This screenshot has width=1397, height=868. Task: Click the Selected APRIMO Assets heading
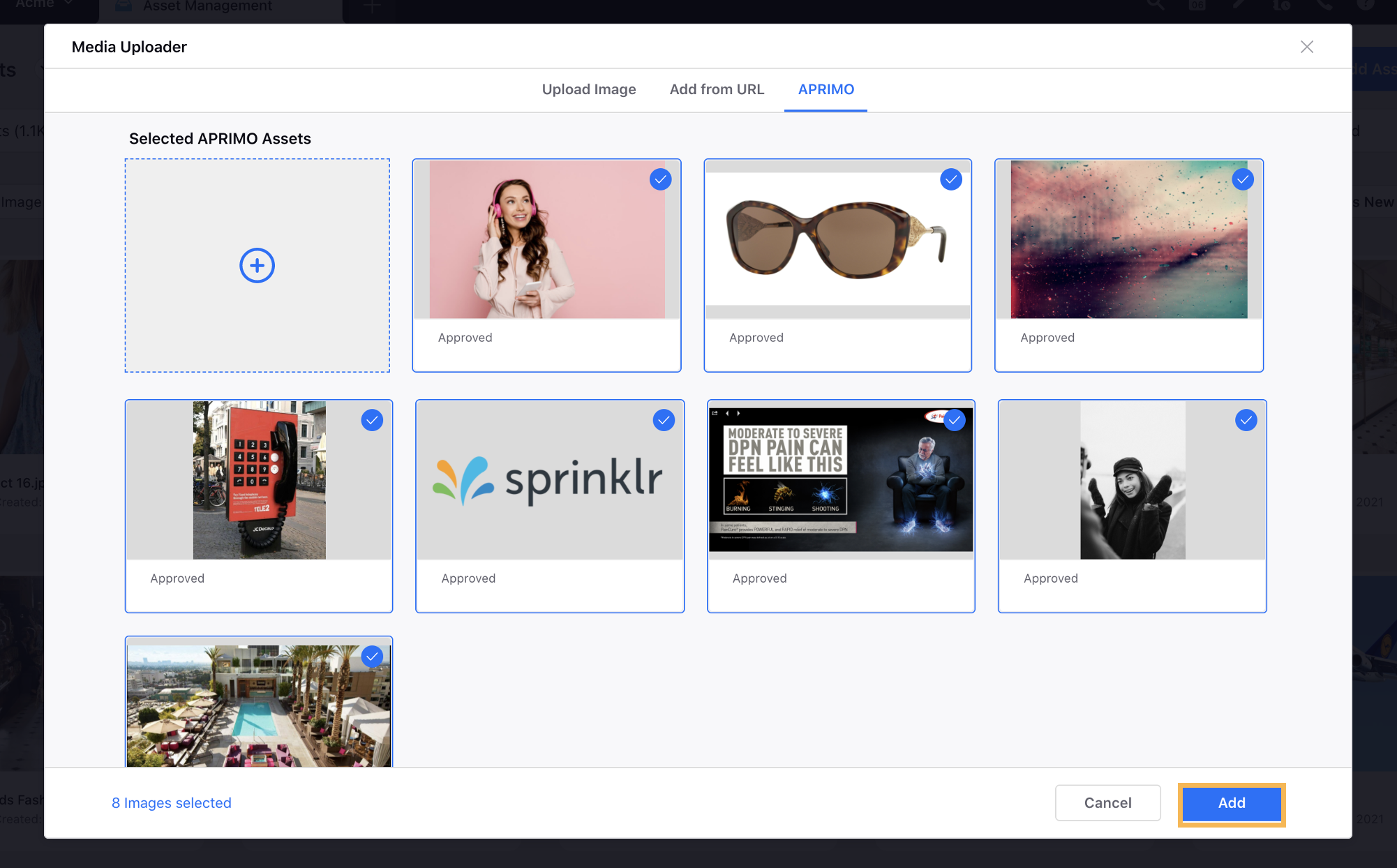pos(220,139)
